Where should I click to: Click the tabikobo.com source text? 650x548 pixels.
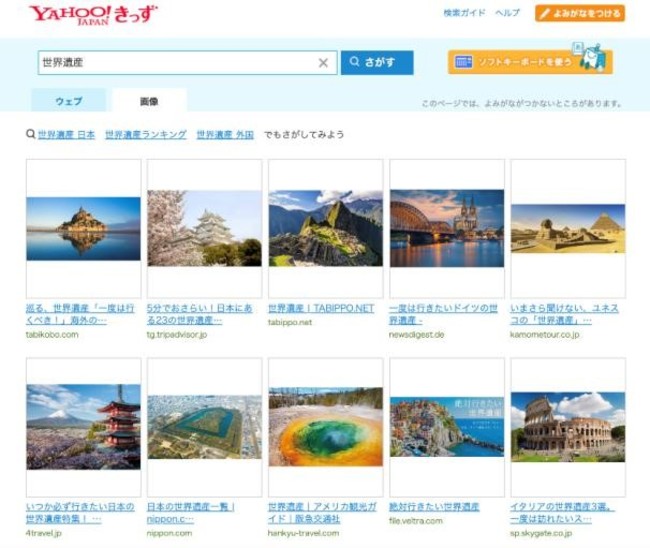tap(52, 335)
